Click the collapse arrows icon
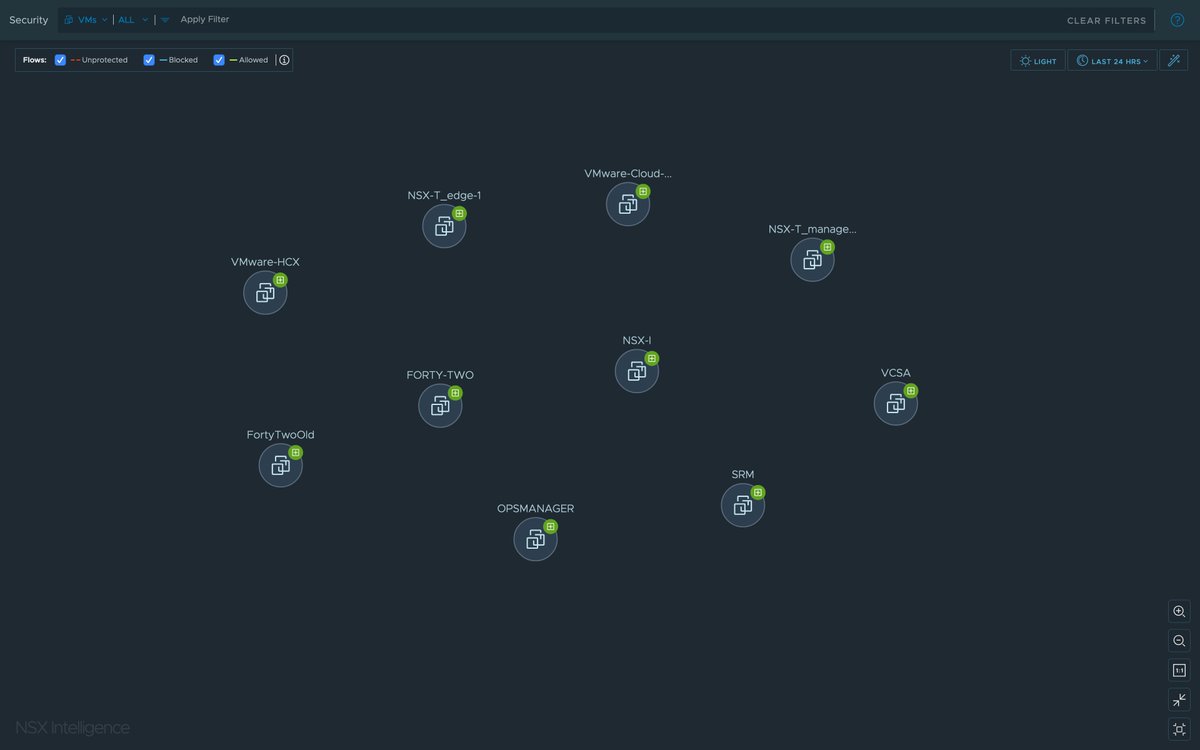The image size is (1200, 750). click(1179, 700)
